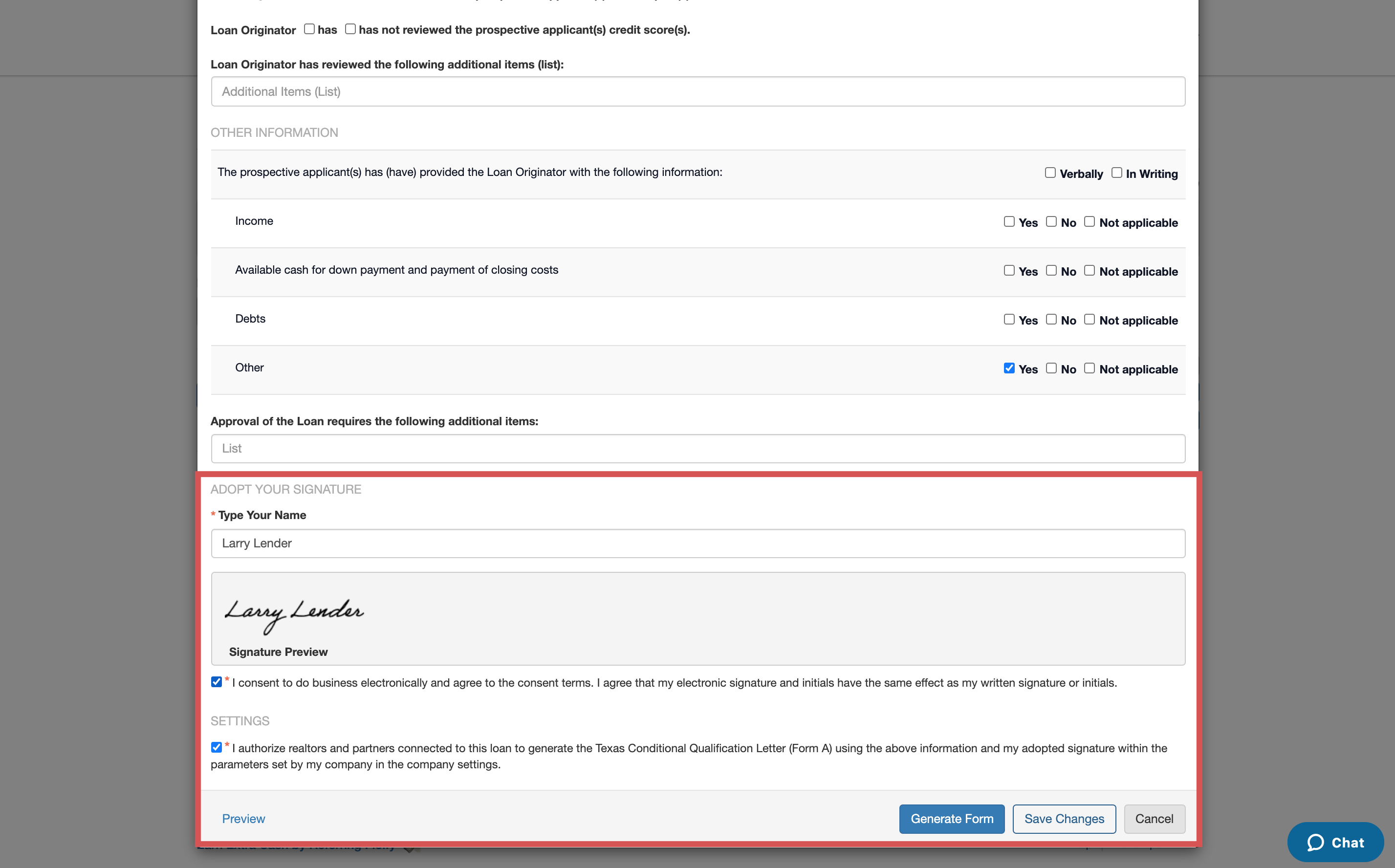Open the Chat support widget

coord(1335,842)
